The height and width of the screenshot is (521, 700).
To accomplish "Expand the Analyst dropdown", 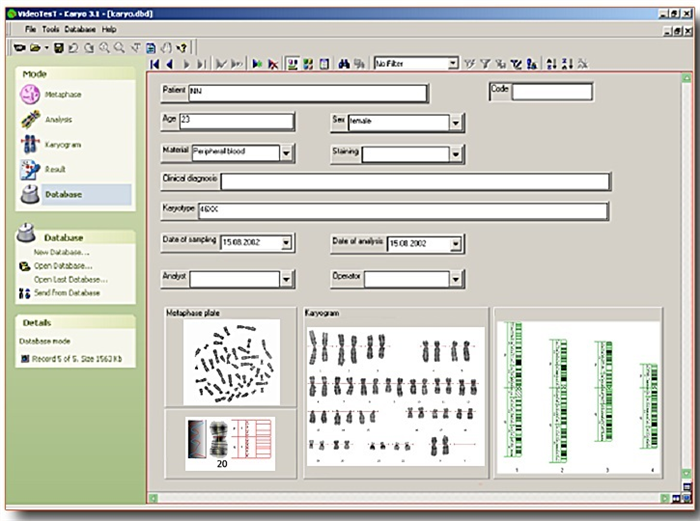I will 286,279.
